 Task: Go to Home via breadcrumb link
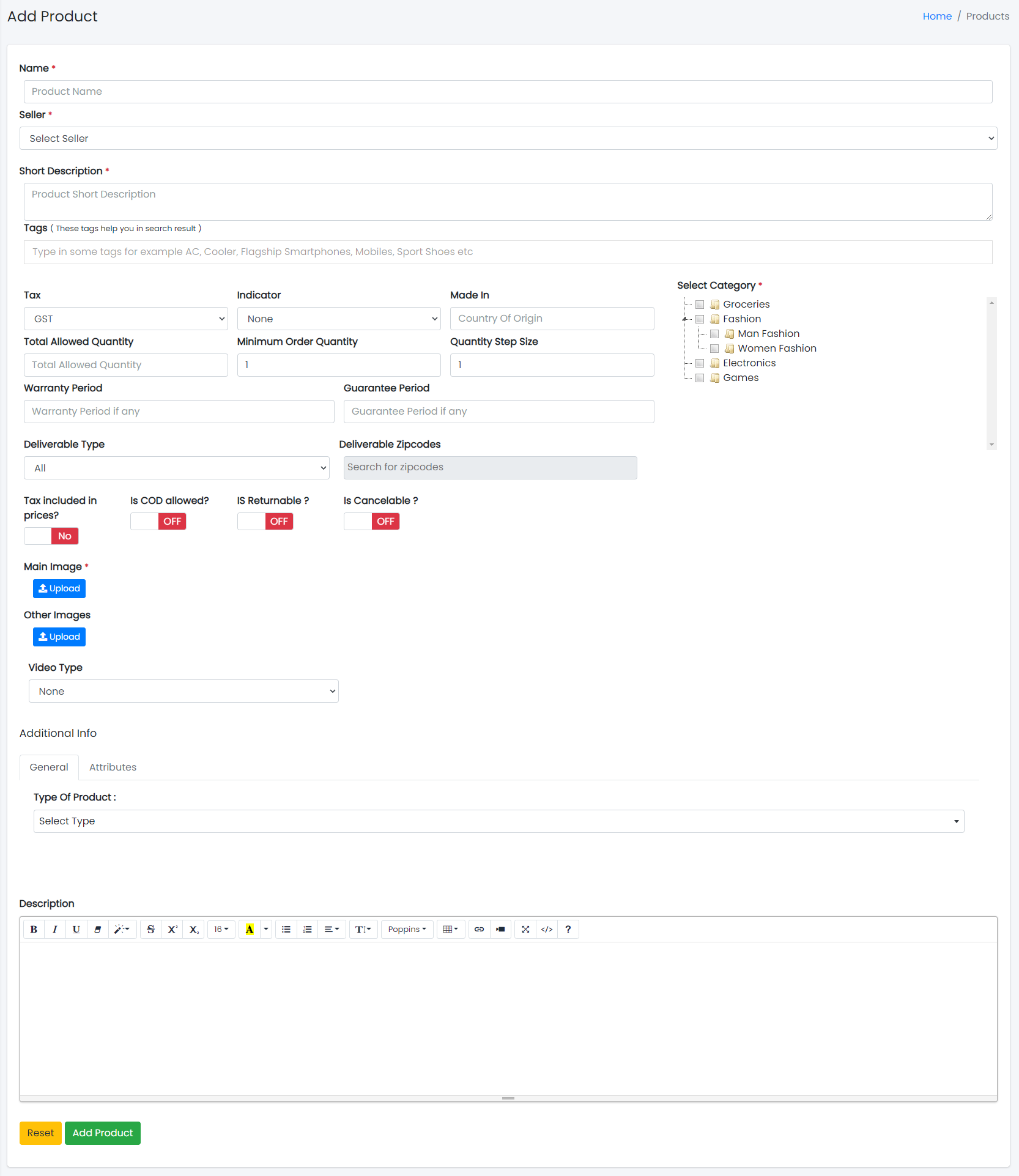pyautogui.click(x=936, y=16)
